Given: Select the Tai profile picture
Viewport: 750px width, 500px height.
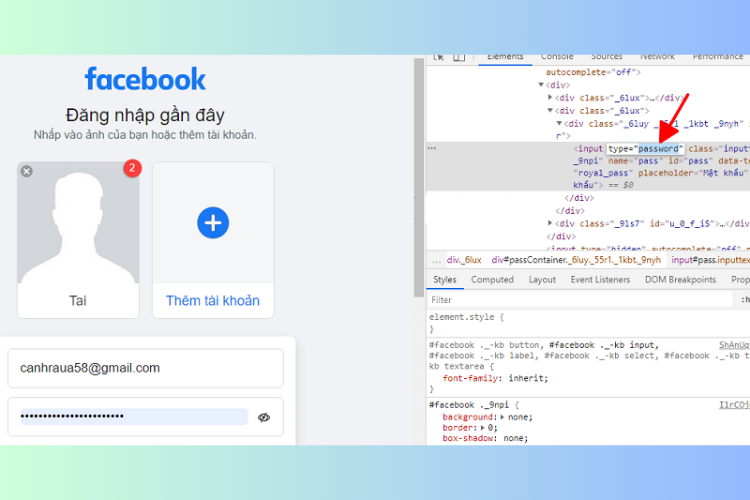Looking at the screenshot, I should tap(78, 223).
